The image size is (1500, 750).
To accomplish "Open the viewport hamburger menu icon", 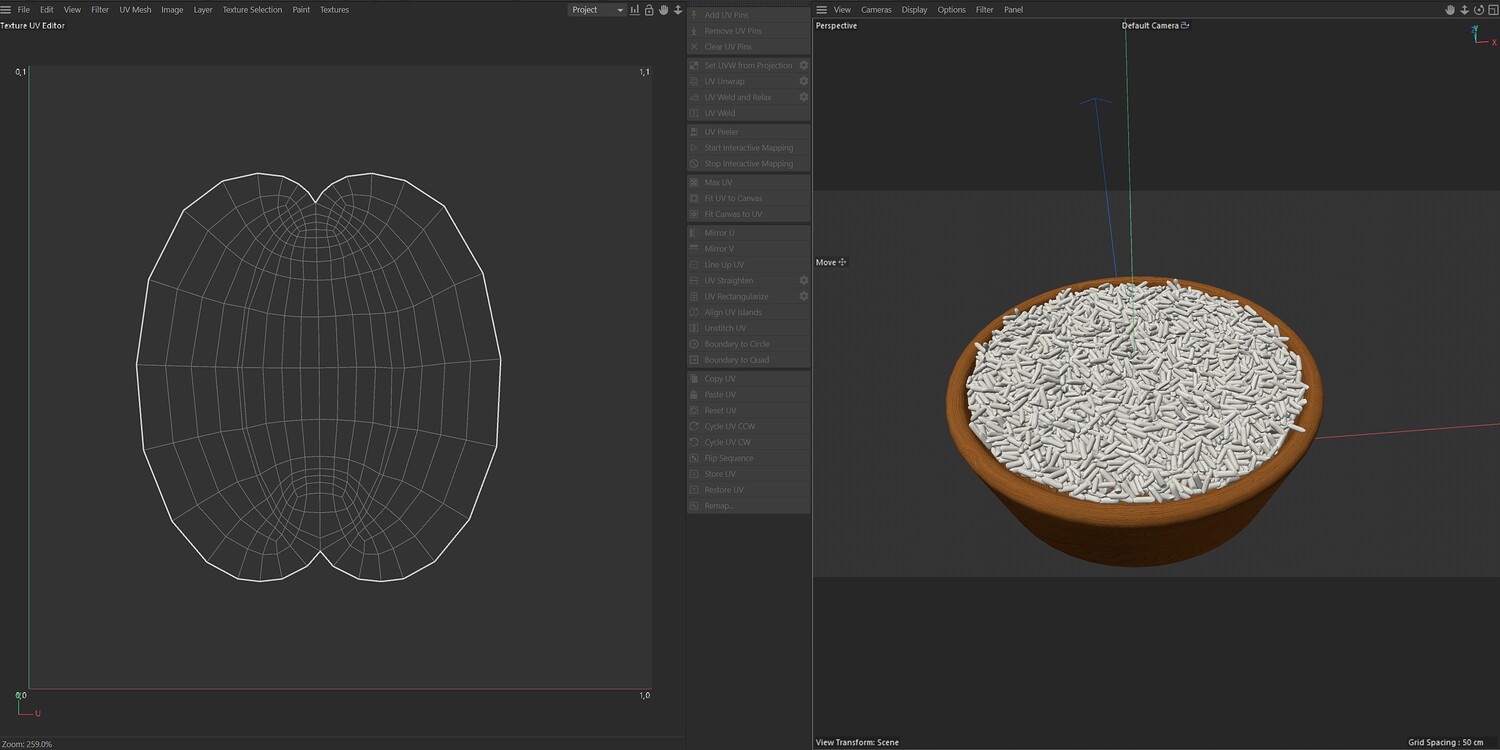I will click(x=822, y=10).
